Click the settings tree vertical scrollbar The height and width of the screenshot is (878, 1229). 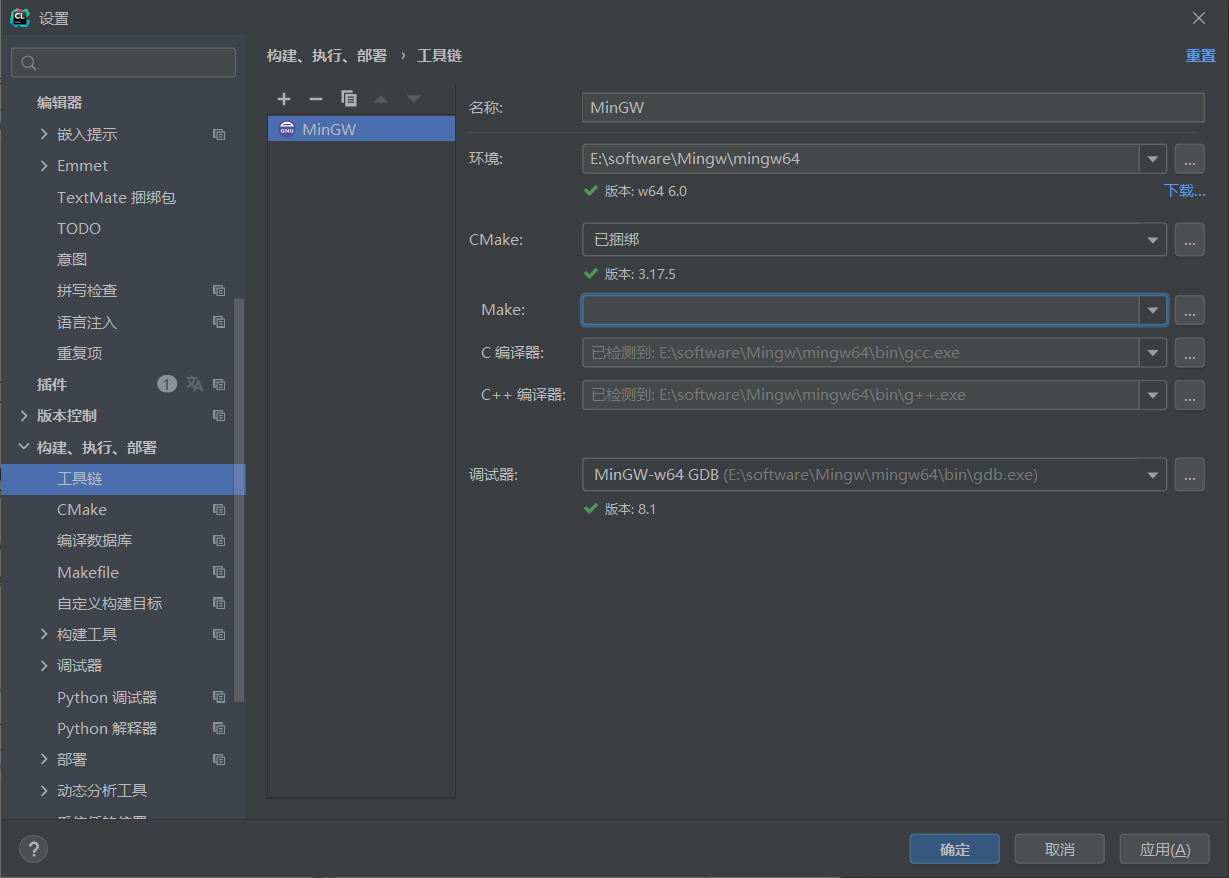[239, 500]
